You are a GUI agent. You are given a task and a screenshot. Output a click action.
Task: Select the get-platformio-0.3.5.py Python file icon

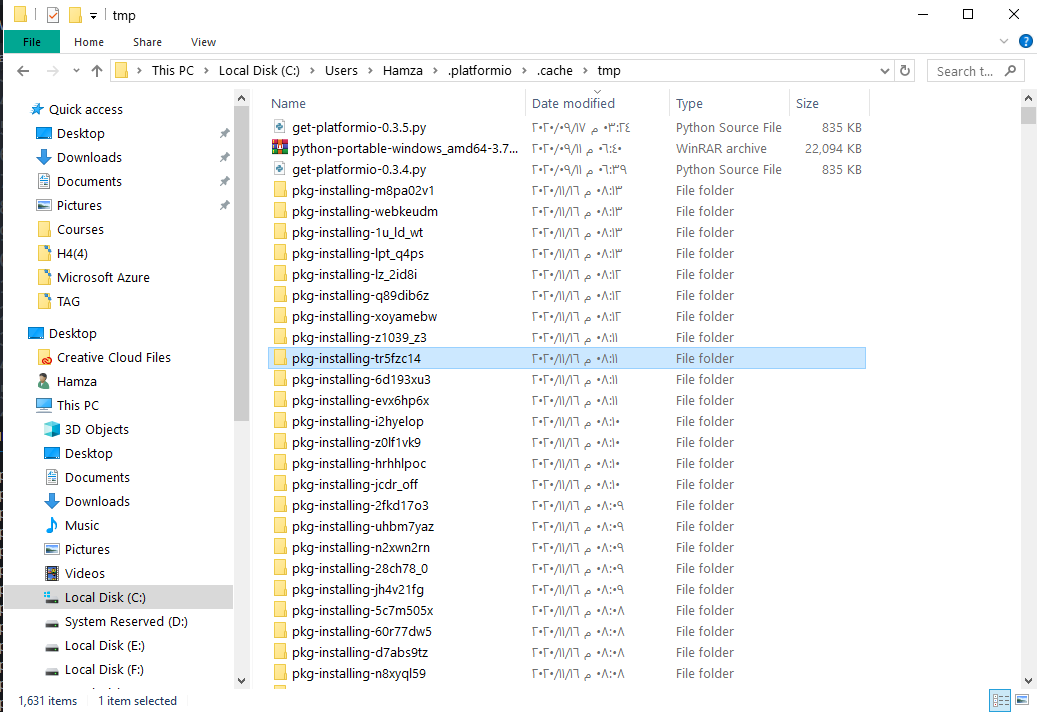[280, 127]
